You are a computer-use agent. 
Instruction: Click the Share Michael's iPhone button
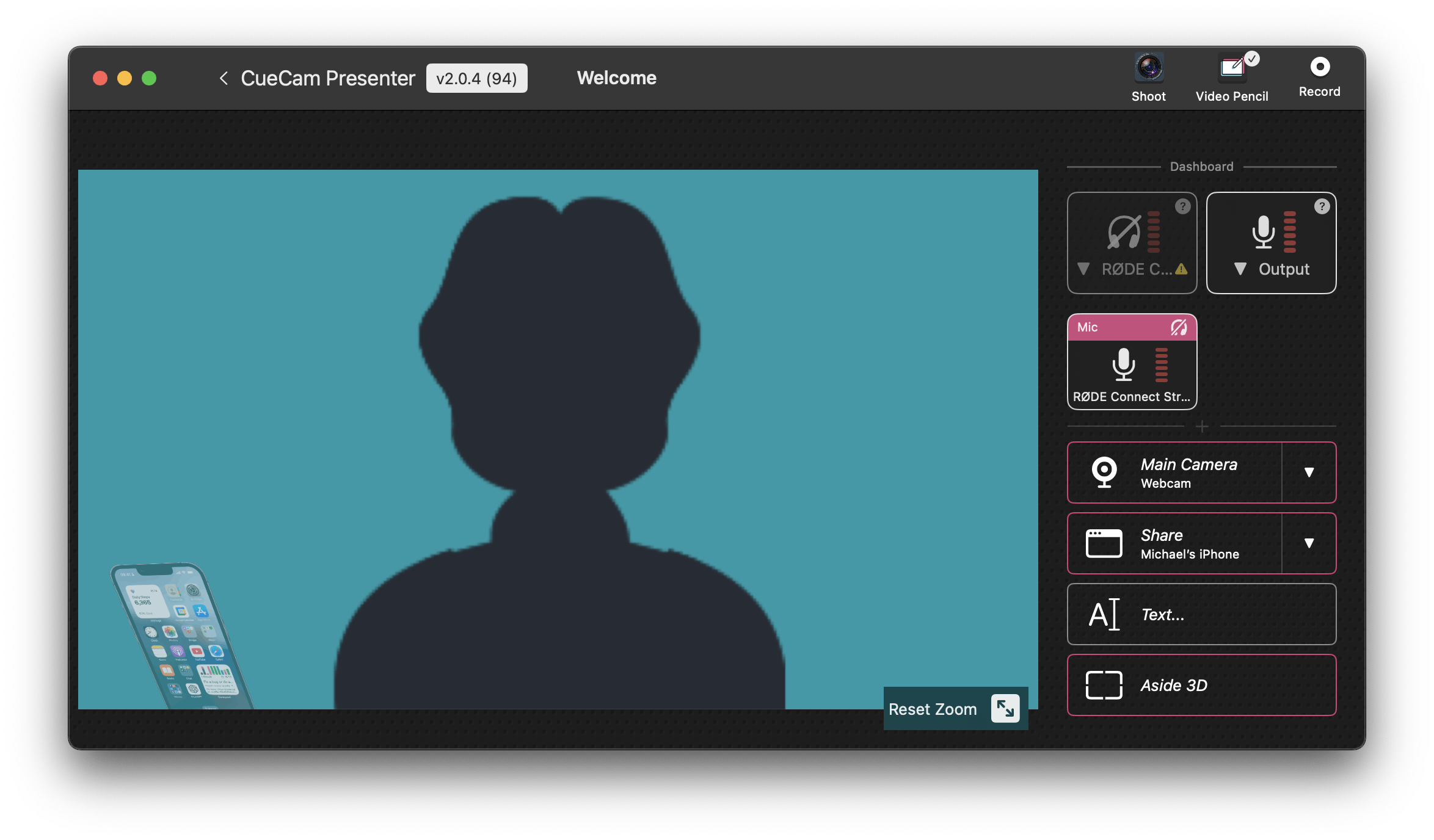point(1174,543)
